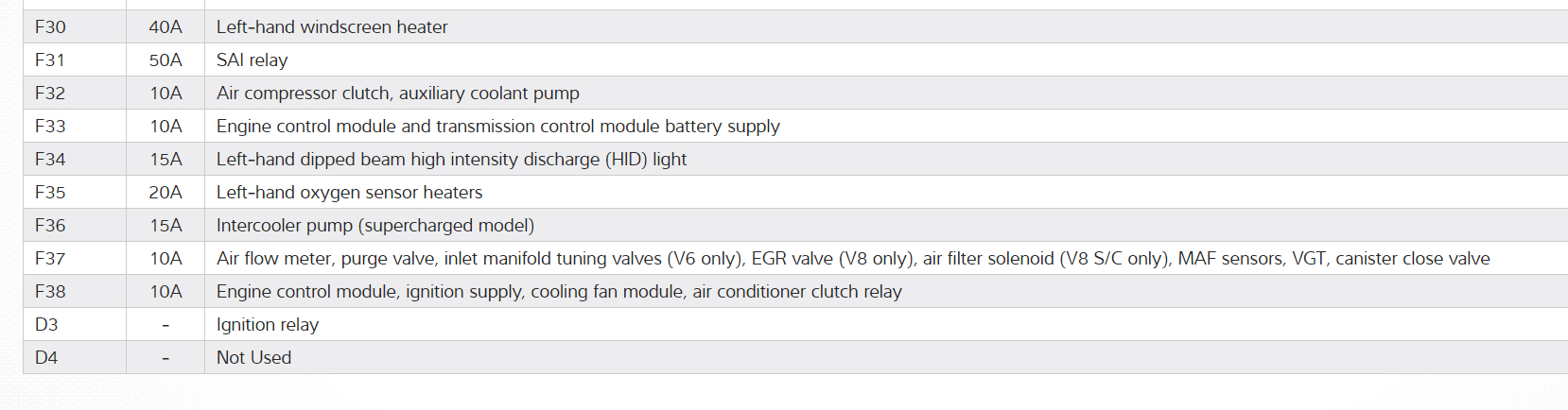The width and height of the screenshot is (1568, 410).
Task: Select the 40A rating for F30
Action: (166, 27)
